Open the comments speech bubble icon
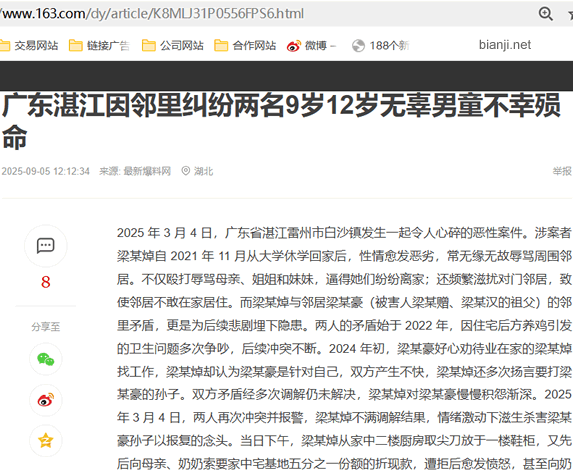 [46, 246]
